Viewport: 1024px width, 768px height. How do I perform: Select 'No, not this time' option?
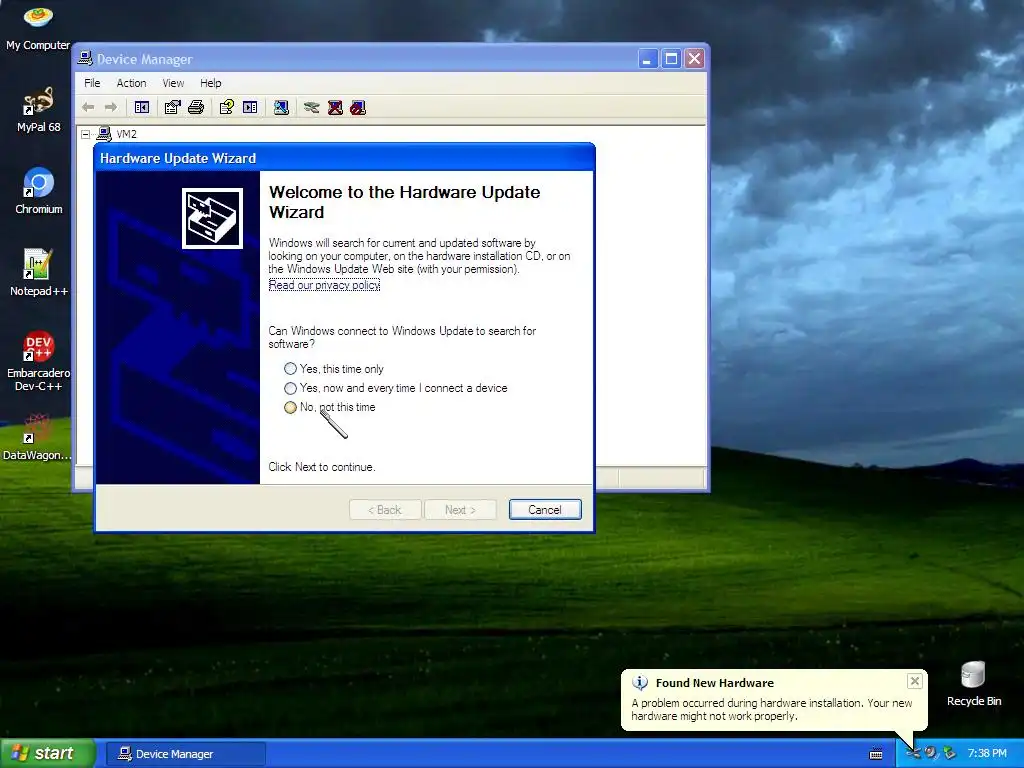(330, 407)
